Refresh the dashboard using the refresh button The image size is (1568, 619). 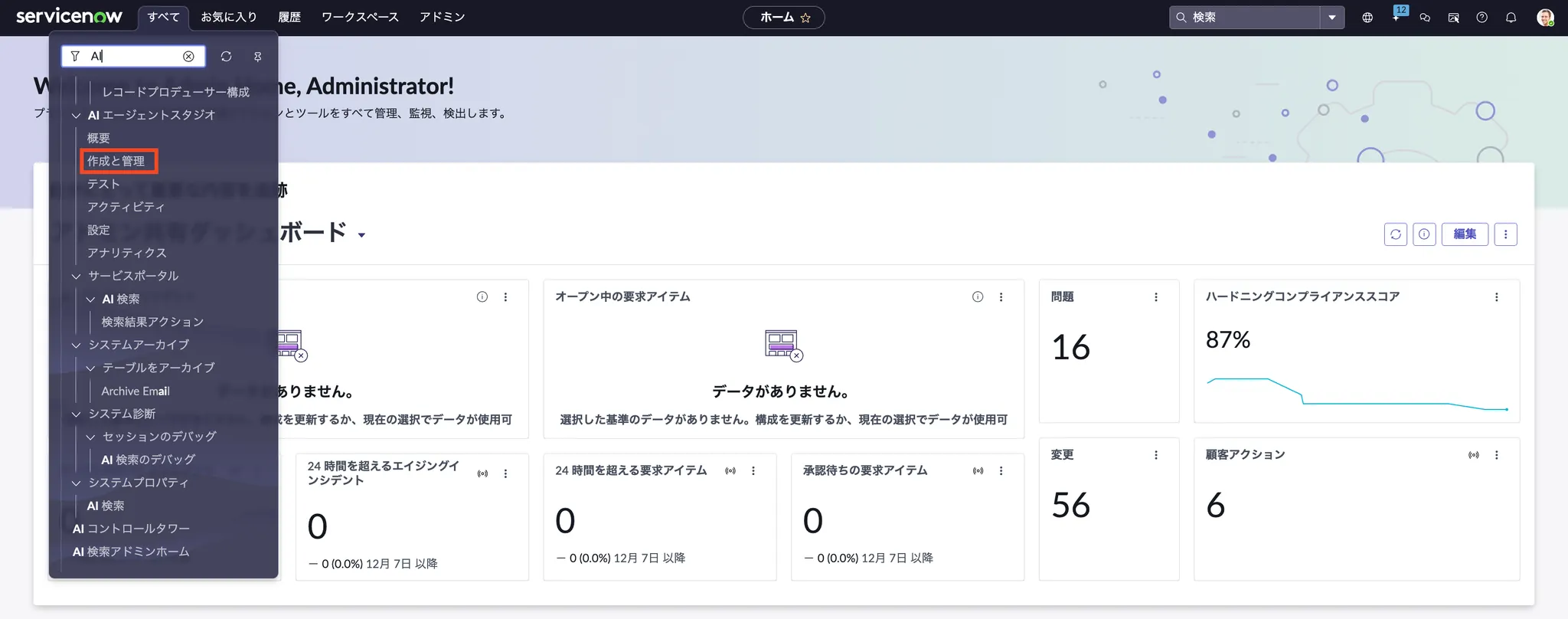pos(1396,234)
